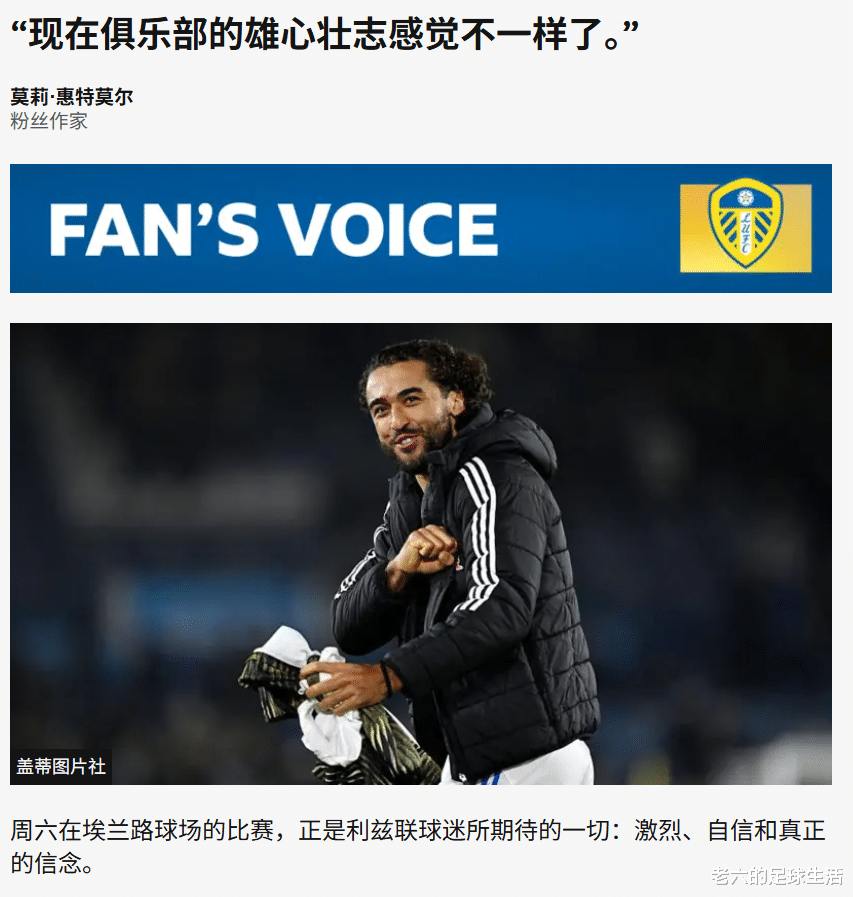Select the paragraph starting with 周六在埃兰路球场
Image resolution: width=853 pixels, height=897 pixels.
click(418, 847)
